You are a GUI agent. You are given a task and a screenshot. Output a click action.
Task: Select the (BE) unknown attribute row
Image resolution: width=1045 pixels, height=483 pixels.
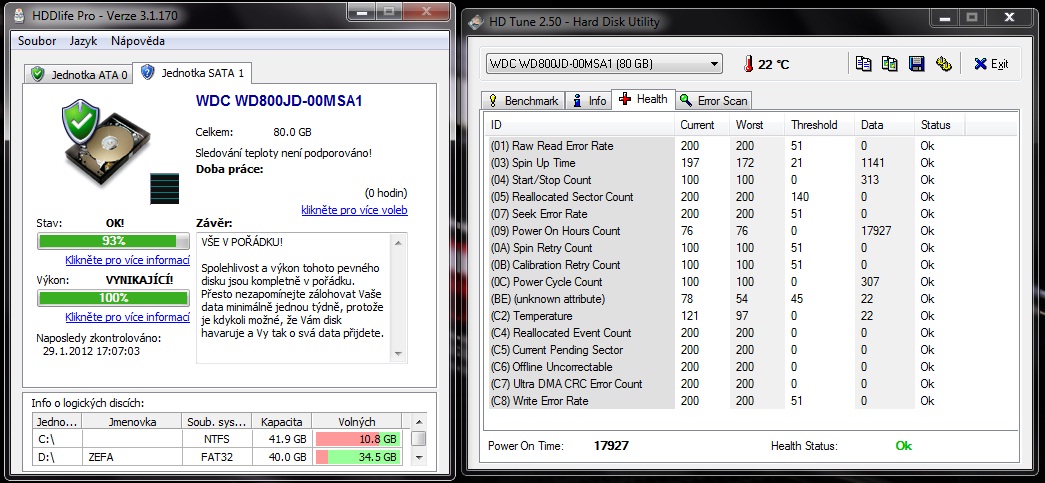726,298
